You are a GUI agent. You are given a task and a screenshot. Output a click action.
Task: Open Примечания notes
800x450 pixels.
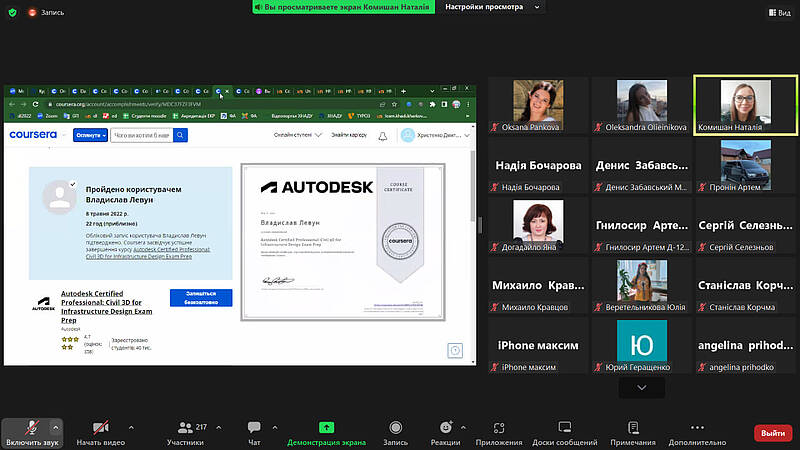click(633, 433)
